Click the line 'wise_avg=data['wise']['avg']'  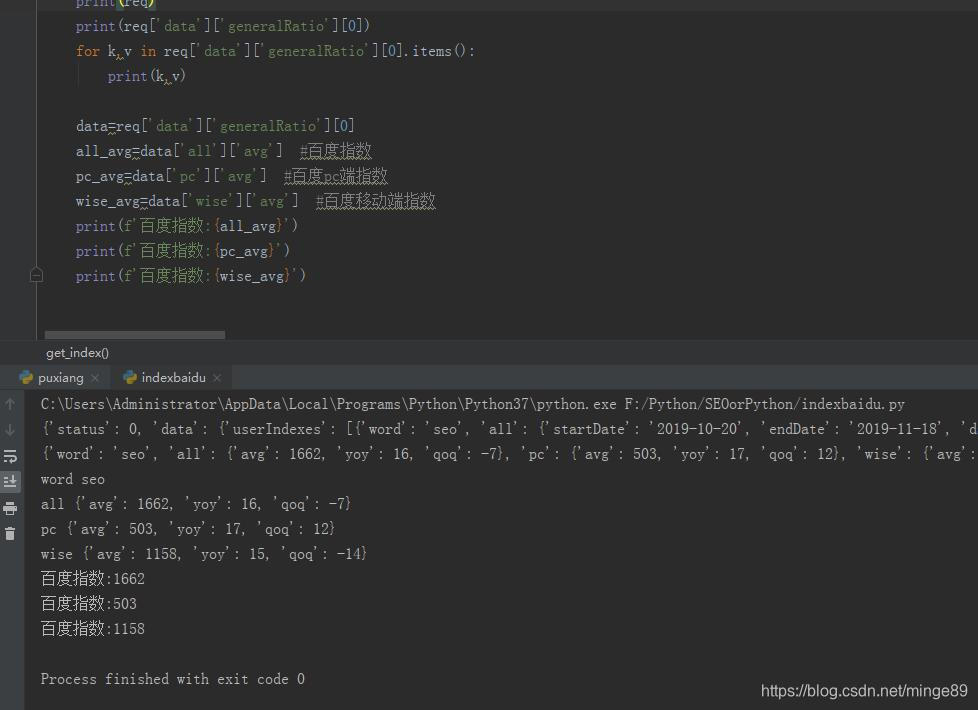(187, 201)
